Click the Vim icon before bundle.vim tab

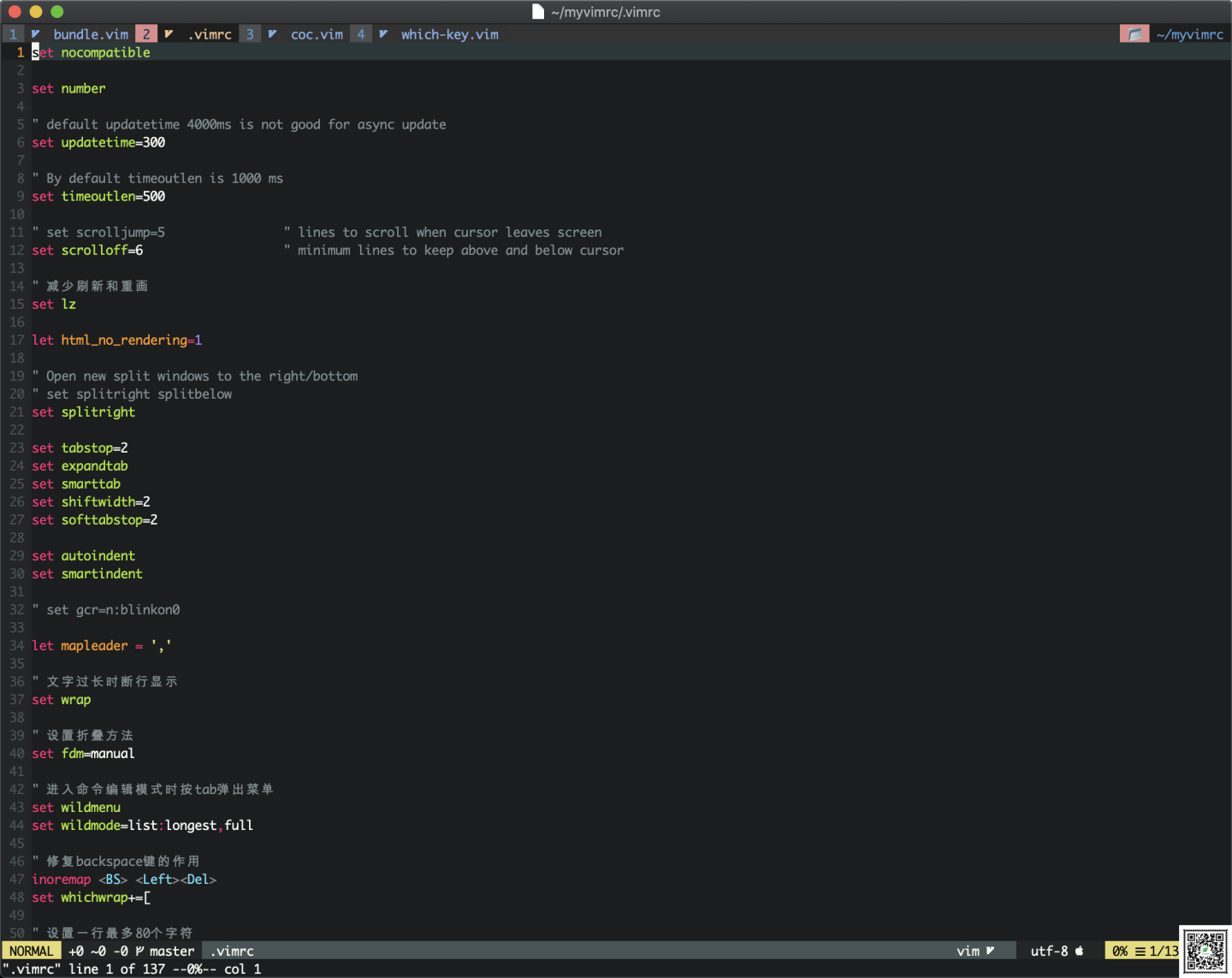click(x=36, y=34)
